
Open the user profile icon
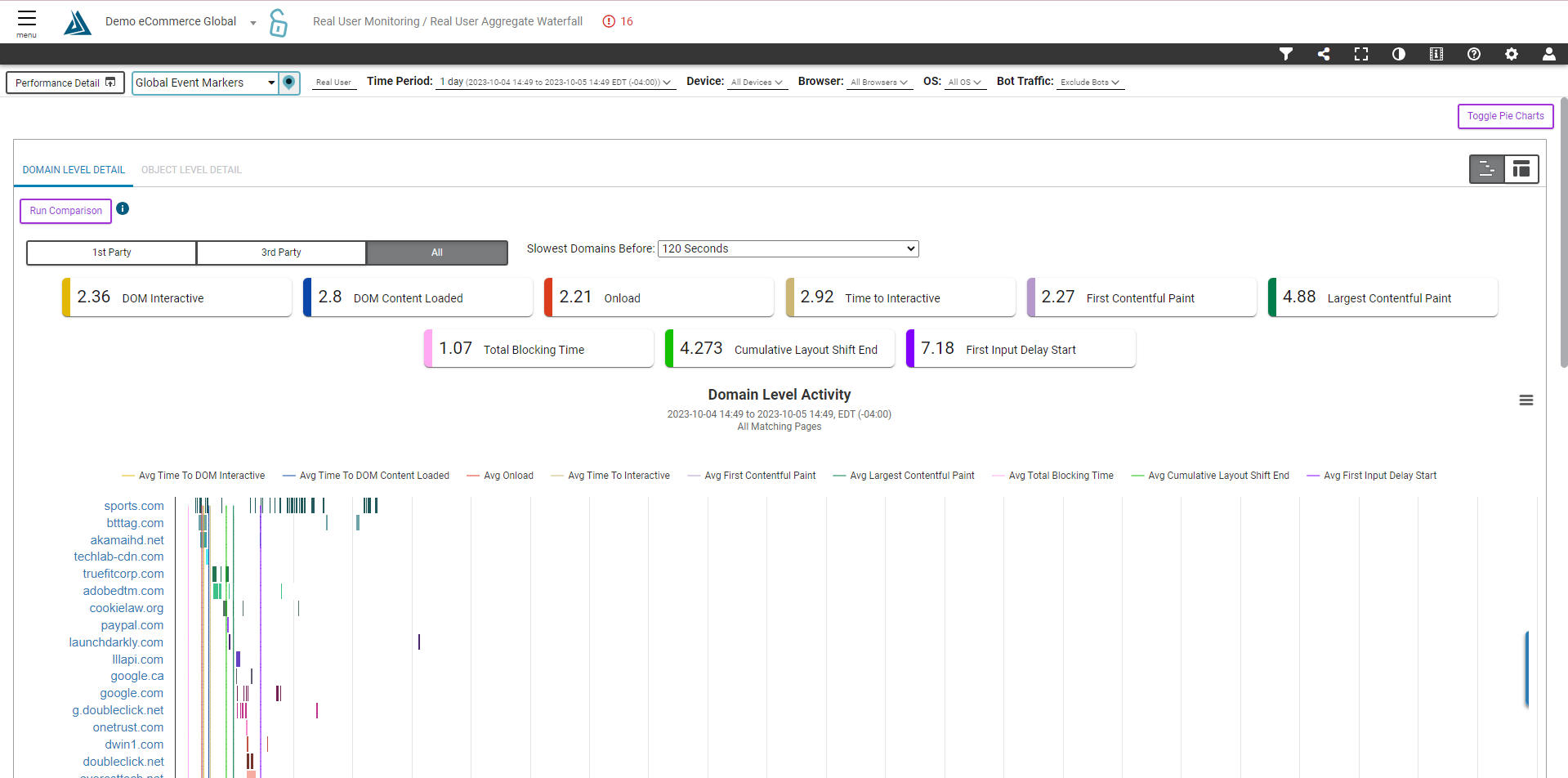point(1548,54)
